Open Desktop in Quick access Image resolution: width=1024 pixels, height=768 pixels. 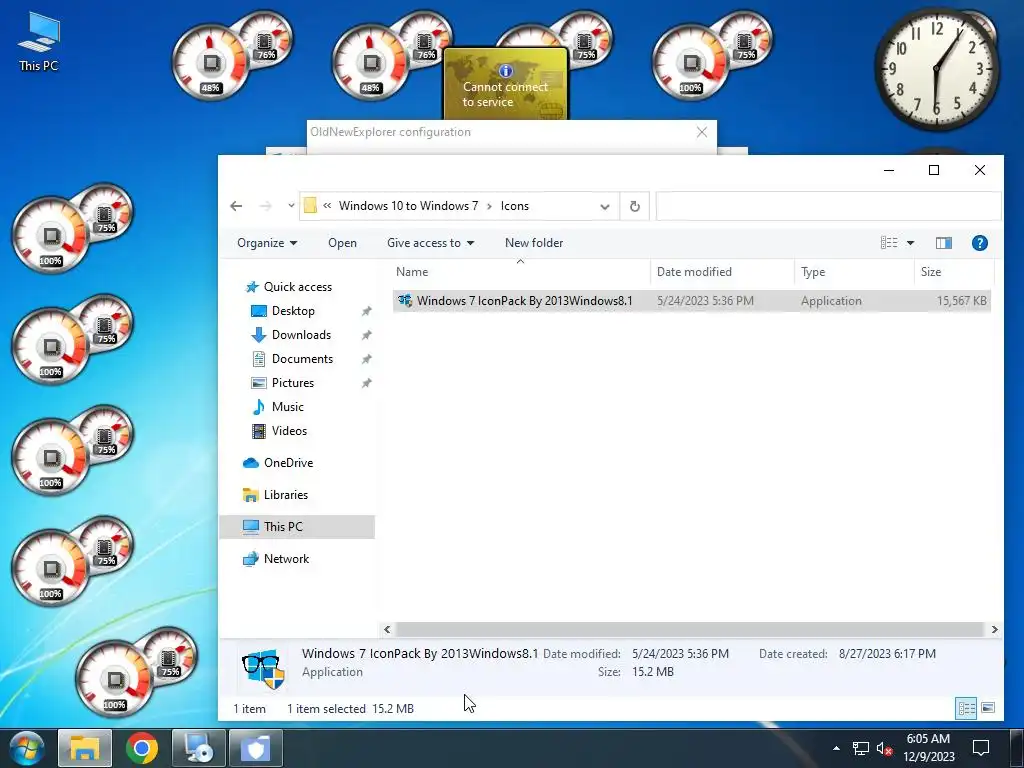[x=293, y=311]
